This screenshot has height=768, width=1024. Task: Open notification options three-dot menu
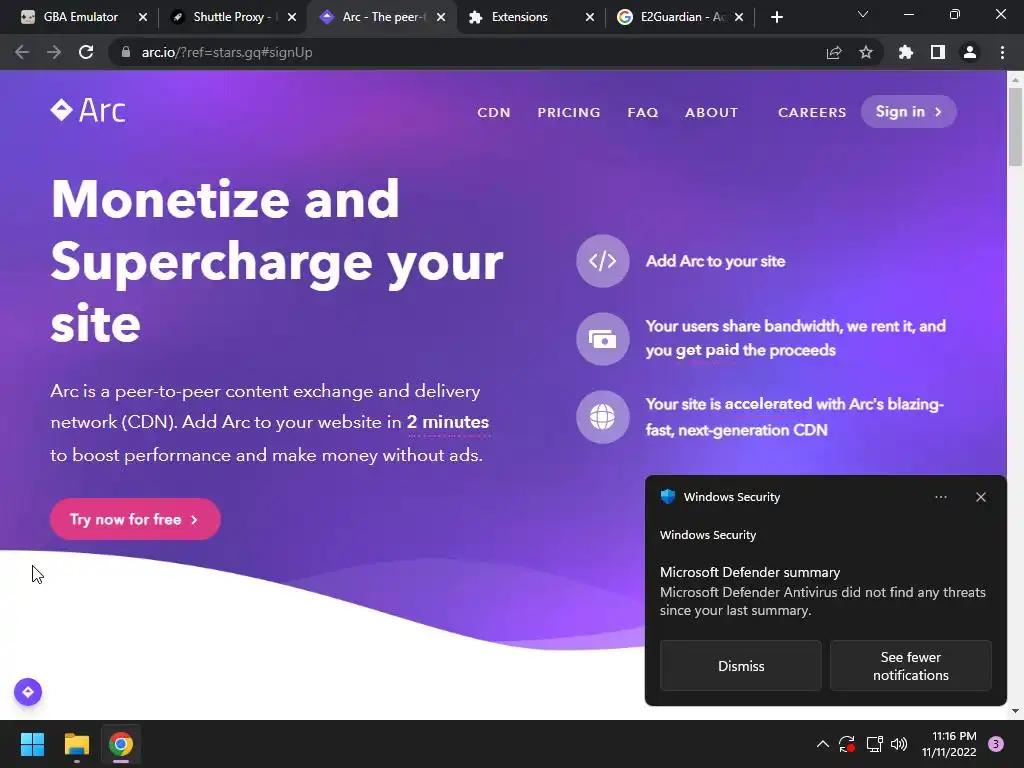[x=941, y=497]
